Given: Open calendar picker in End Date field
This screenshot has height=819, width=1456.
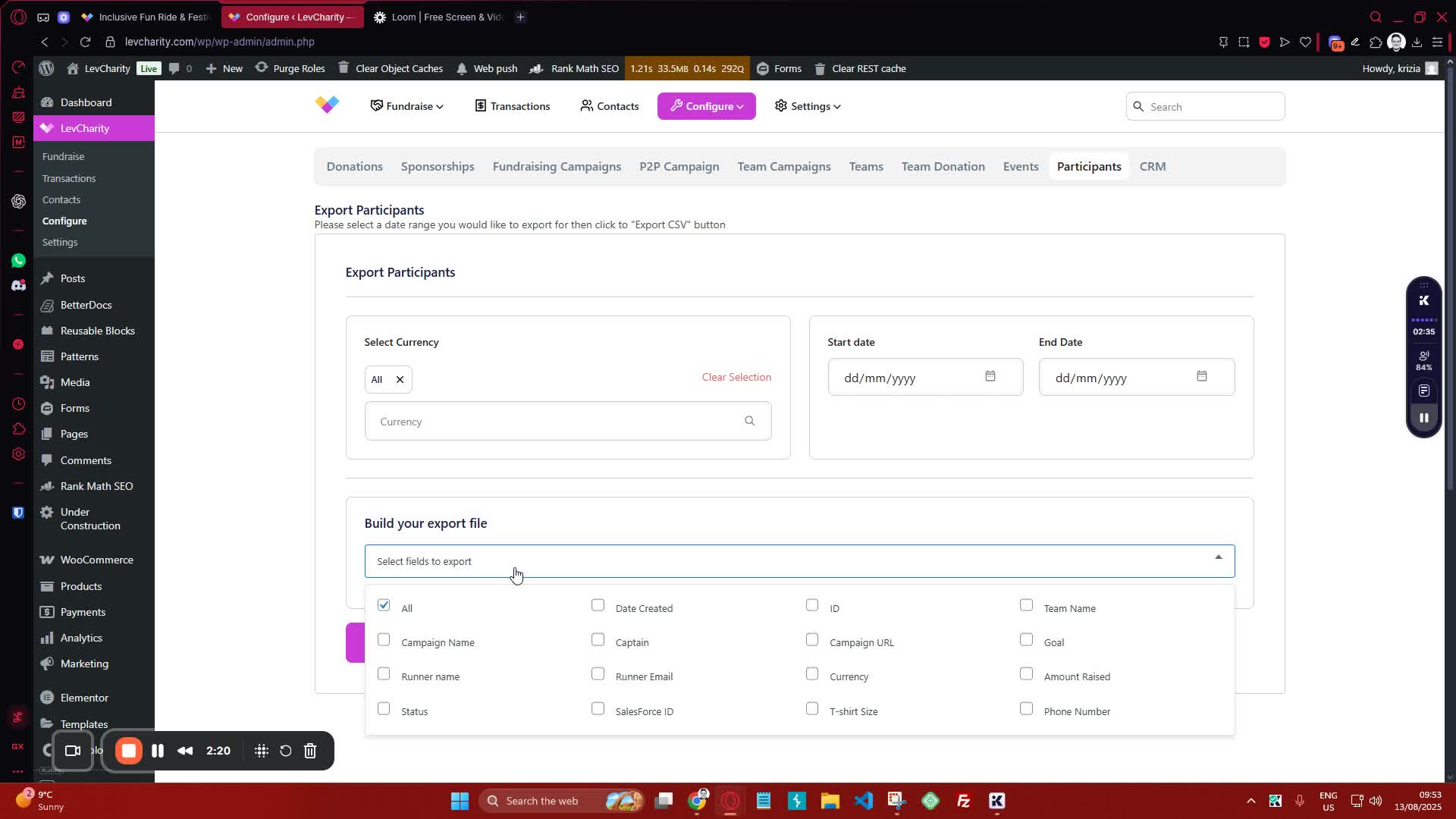Looking at the screenshot, I should [1201, 377].
